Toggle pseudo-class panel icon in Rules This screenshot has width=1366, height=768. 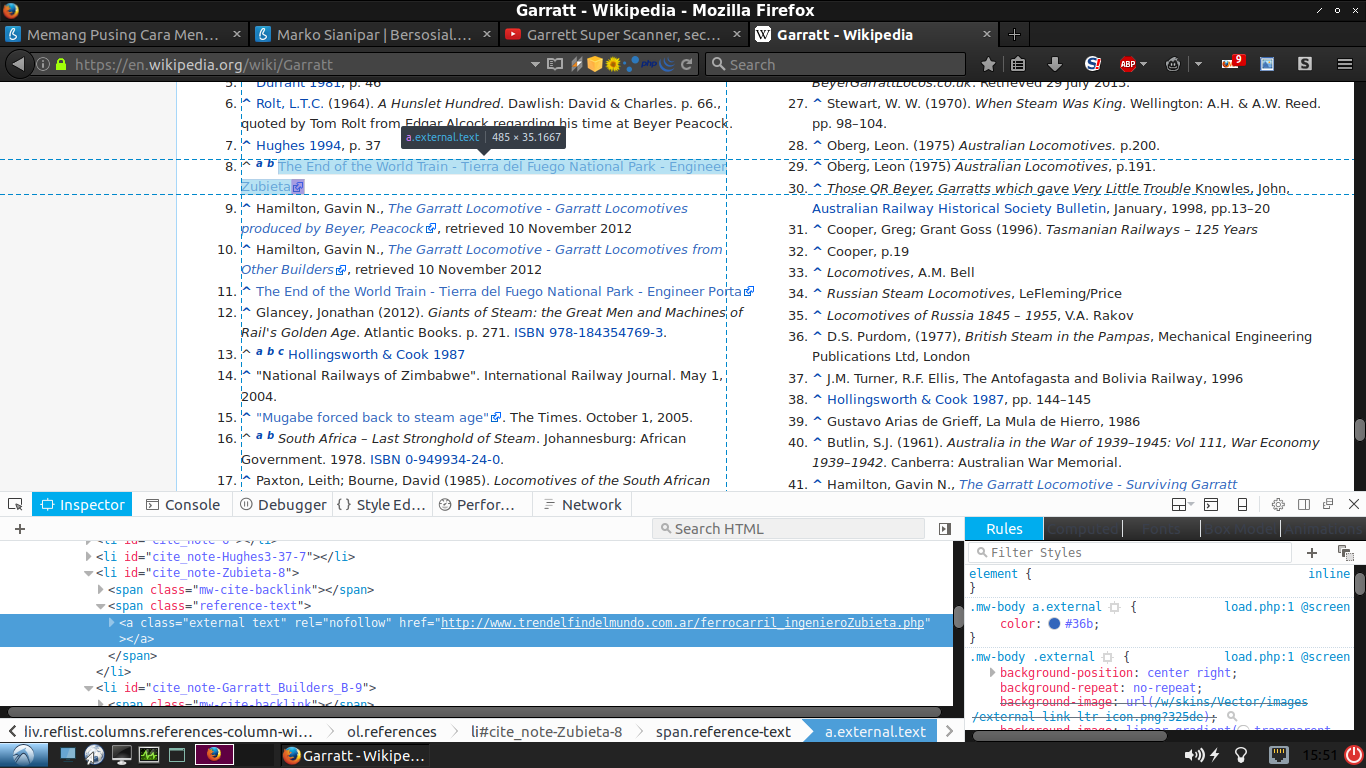pyautogui.click(x=1345, y=552)
